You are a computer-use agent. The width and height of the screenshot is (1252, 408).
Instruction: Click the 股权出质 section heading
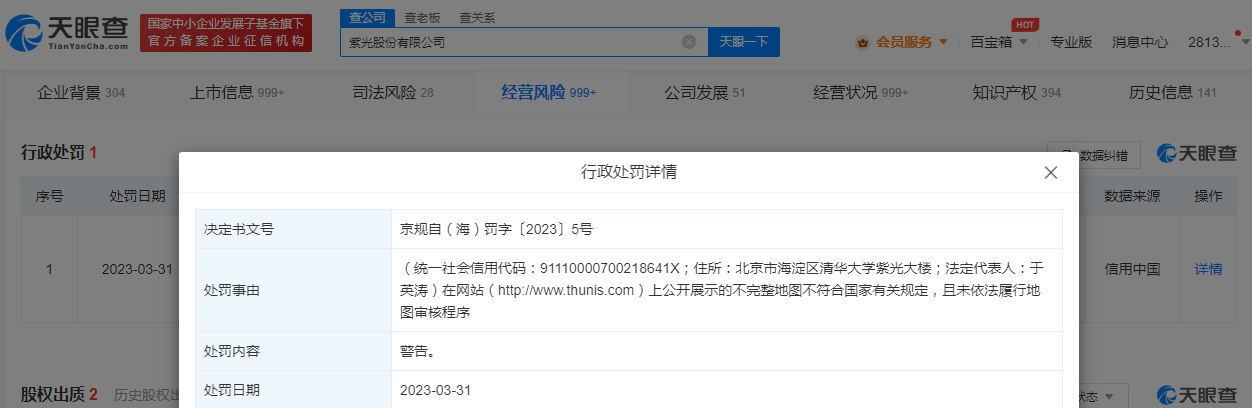(x=59, y=394)
